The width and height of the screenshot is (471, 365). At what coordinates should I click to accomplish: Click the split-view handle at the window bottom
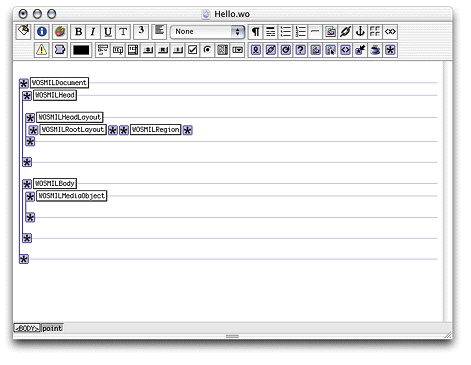pyautogui.click(x=232, y=336)
